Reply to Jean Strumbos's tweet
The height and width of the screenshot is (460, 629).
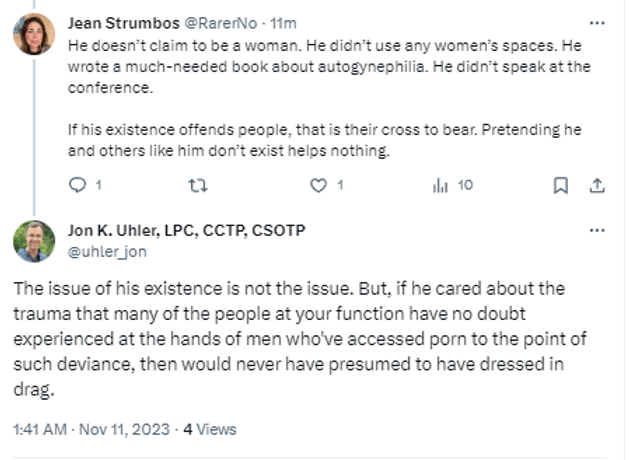pos(78,185)
